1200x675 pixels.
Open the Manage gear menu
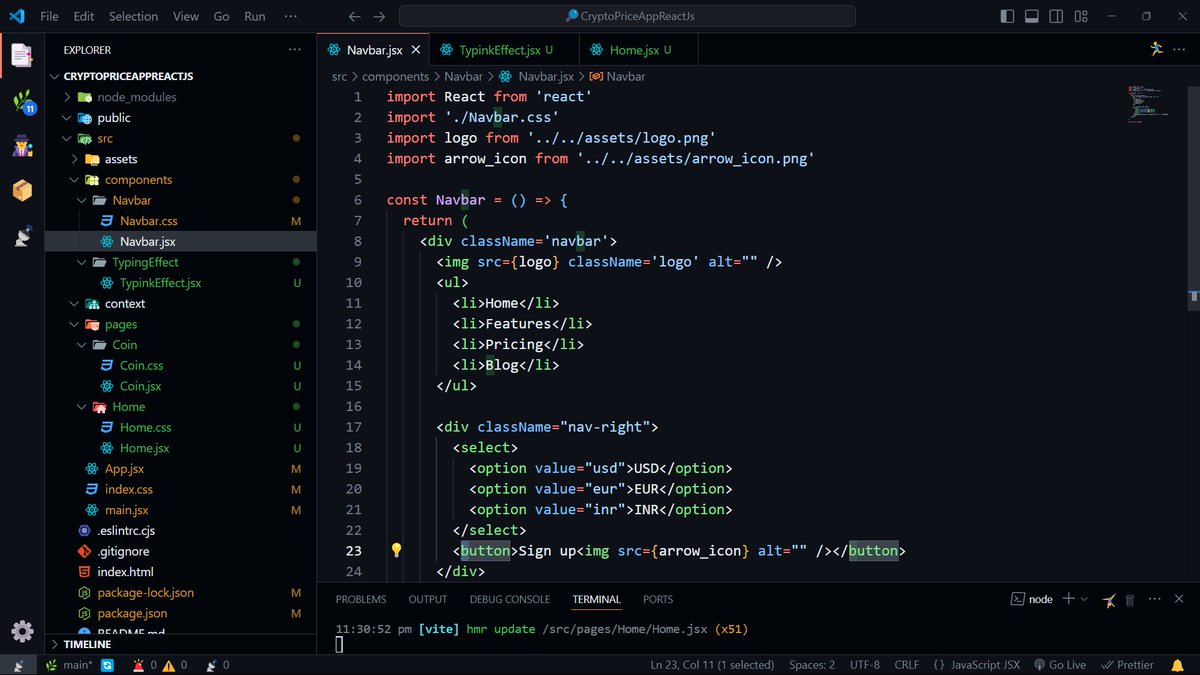coord(22,631)
